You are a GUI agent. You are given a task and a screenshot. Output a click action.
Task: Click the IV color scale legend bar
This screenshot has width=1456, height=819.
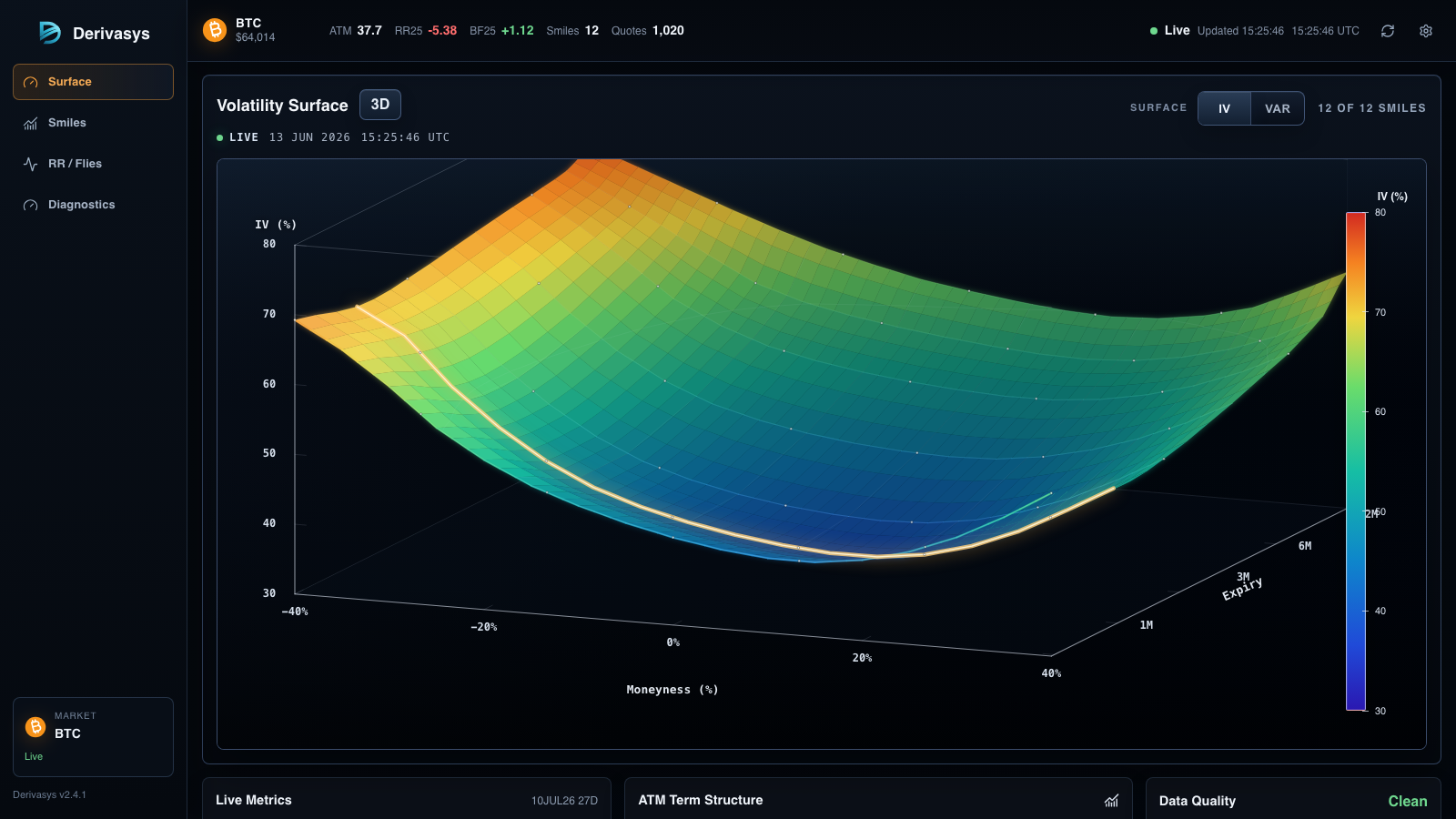click(x=1356, y=460)
